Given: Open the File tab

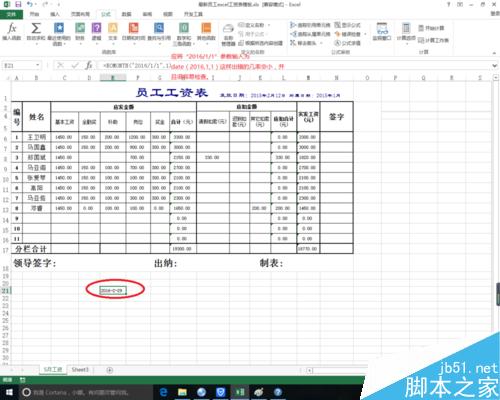Looking at the screenshot, I should pos(11,14).
